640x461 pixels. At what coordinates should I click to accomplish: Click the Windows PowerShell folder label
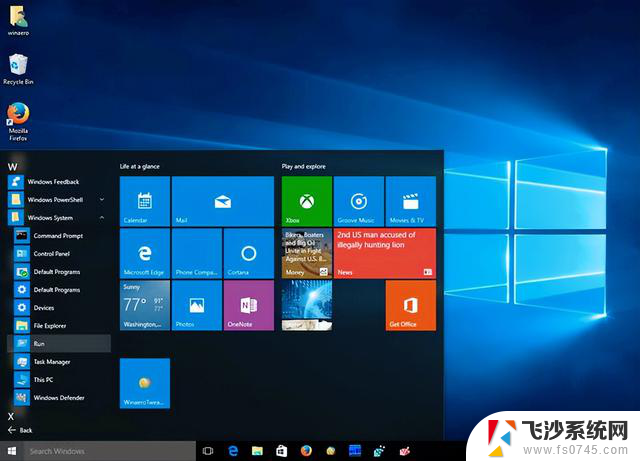tap(55, 200)
